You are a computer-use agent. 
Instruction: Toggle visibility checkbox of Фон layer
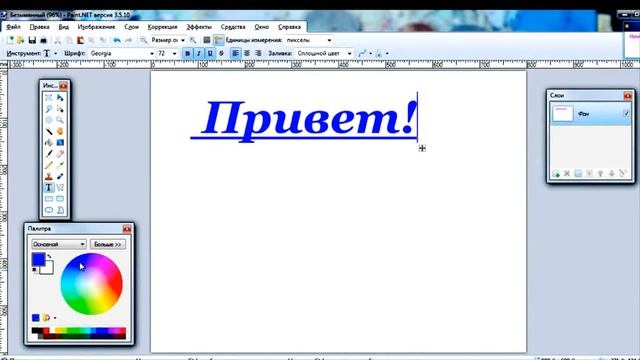click(626, 113)
